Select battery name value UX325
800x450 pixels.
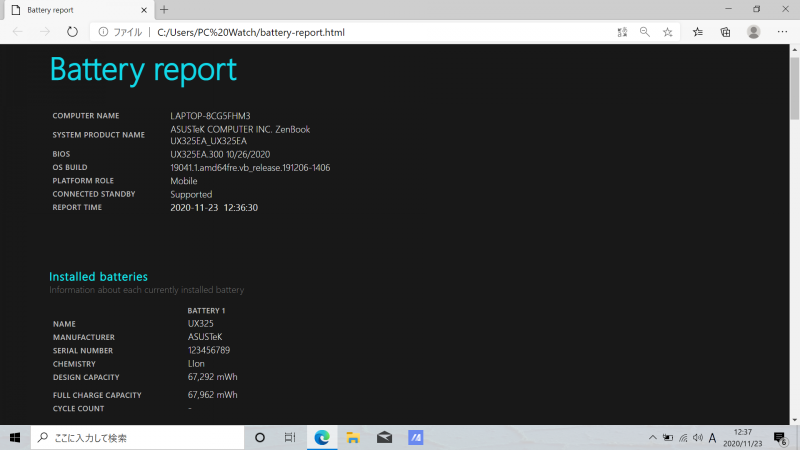click(201, 323)
